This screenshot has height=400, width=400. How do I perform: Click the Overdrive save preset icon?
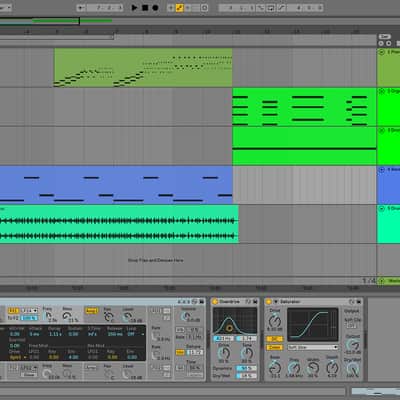pos(255,302)
